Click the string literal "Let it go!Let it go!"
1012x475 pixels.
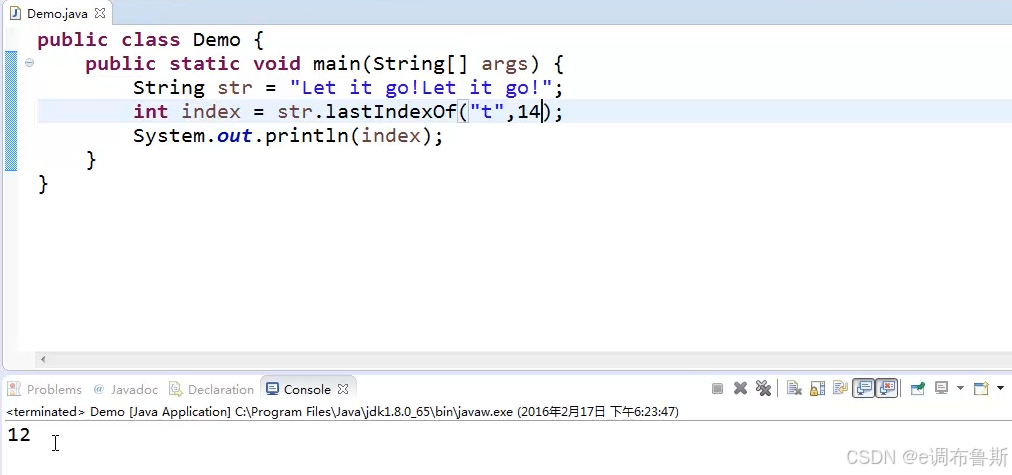point(421,87)
